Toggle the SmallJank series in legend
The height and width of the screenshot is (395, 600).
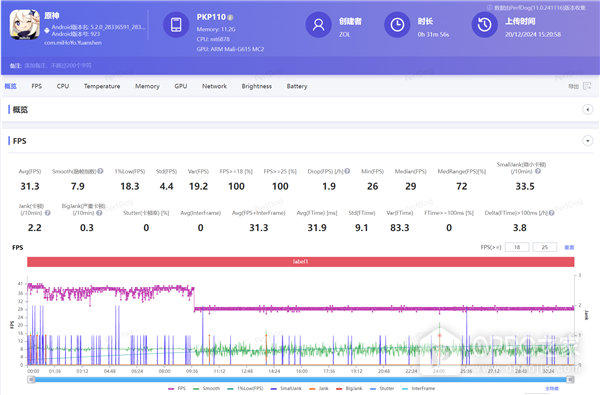tap(286, 388)
